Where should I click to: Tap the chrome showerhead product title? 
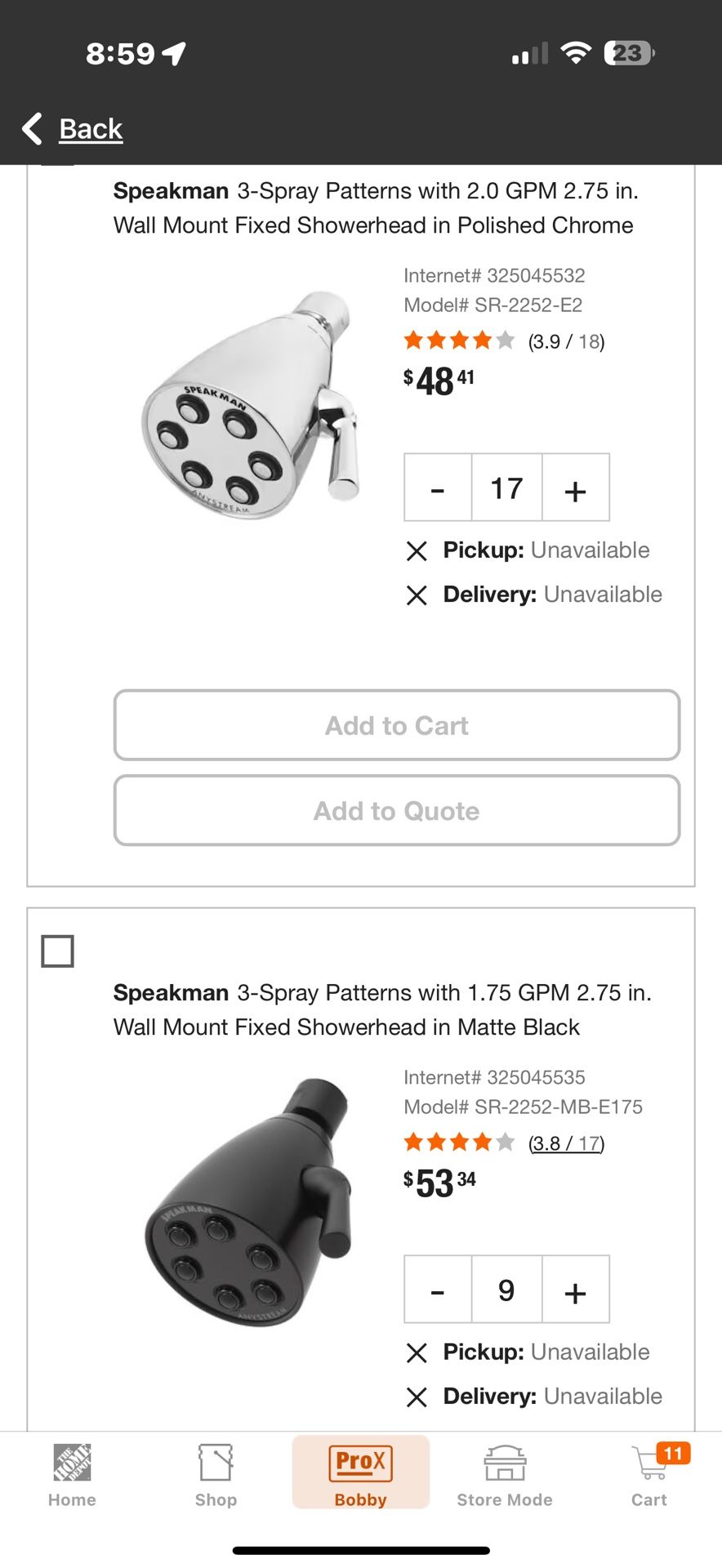point(376,207)
